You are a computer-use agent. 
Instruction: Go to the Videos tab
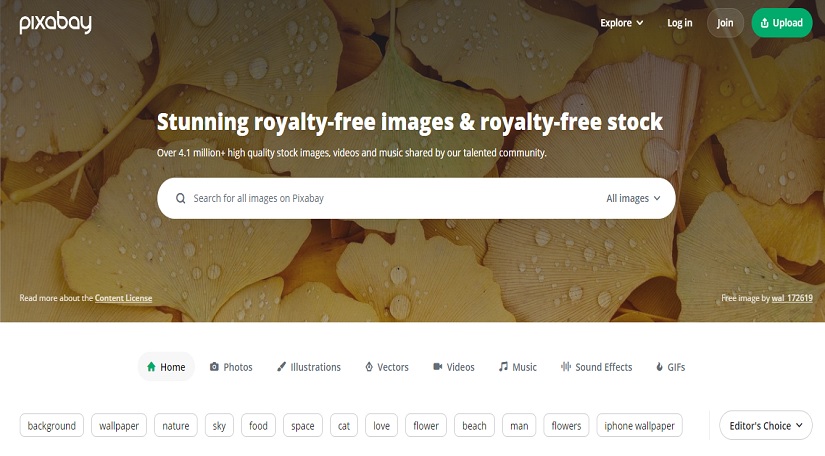click(x=454, y=367)
